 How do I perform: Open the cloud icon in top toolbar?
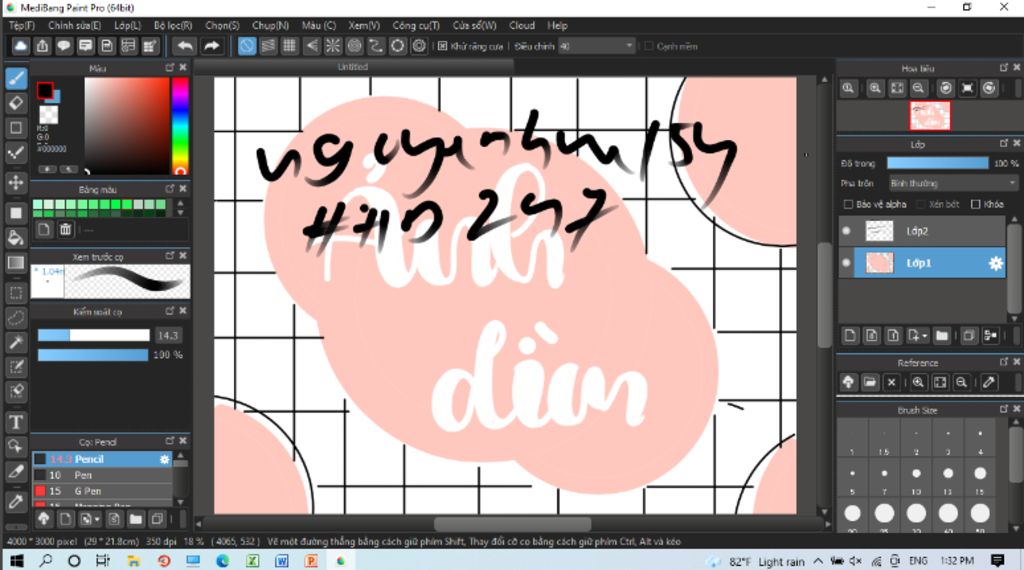coord(21,46)
